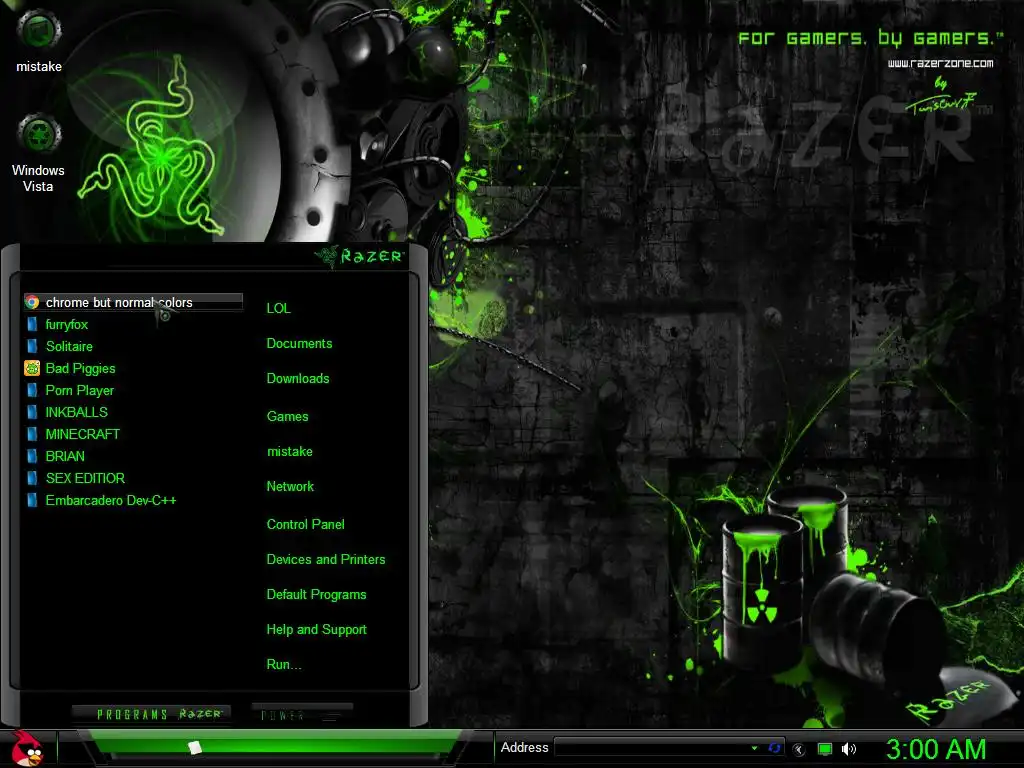Click the SEX EDITIOR program icon
The width and height of the screenshot is (1024, 768).
(32, 478)
